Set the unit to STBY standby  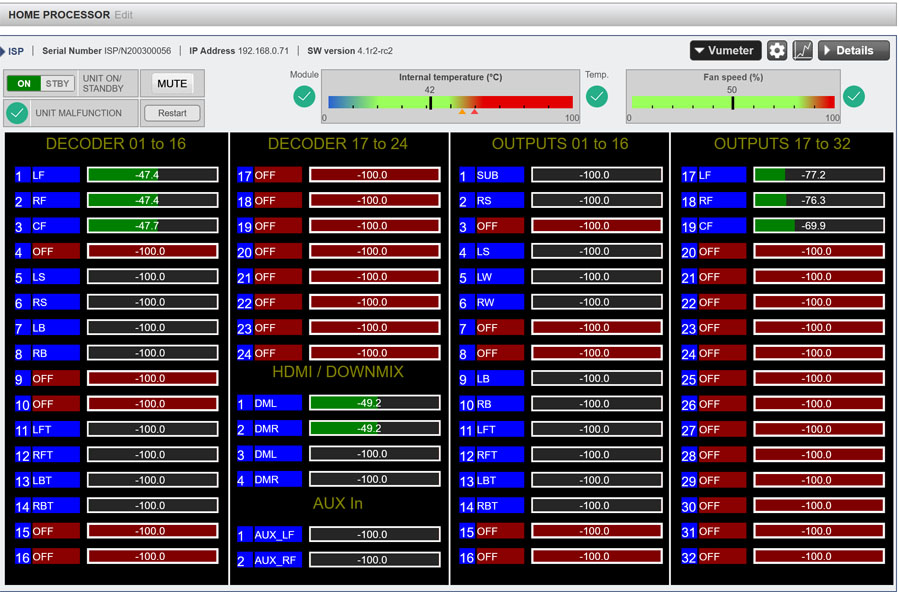tap(58, 84)
